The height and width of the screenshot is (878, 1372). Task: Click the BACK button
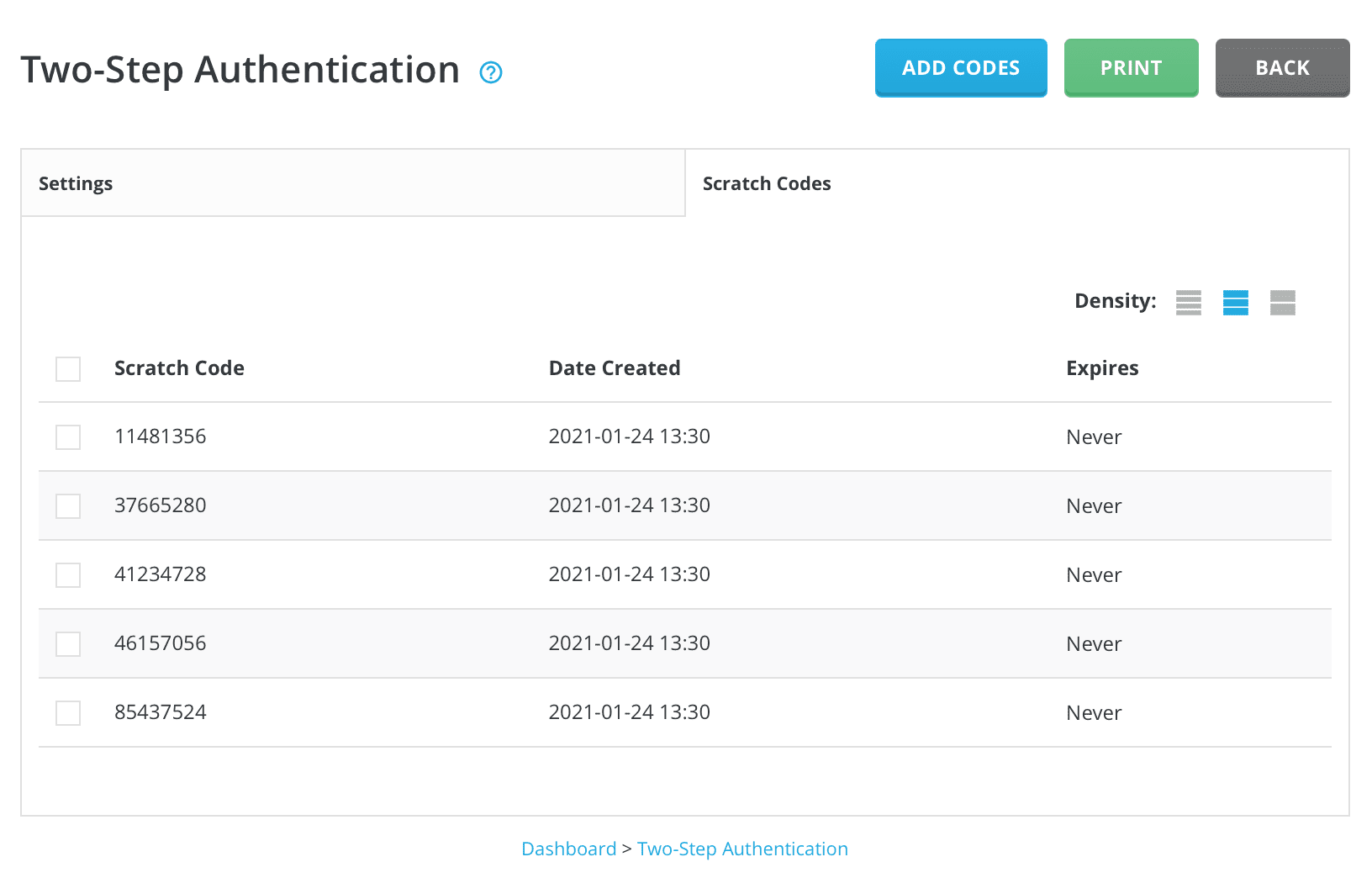pos(1282,67)
